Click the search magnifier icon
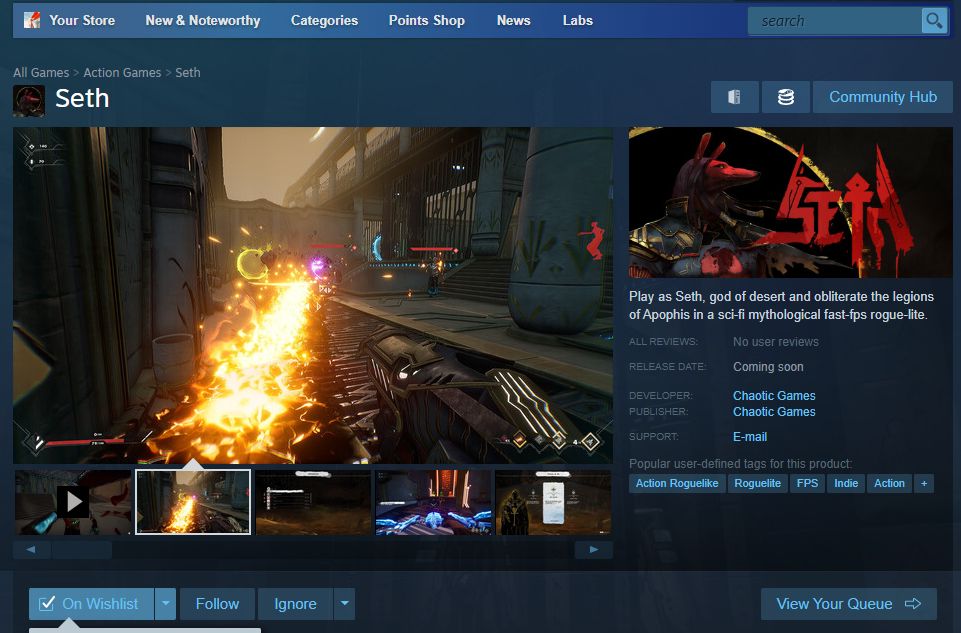 [x=934, y=21]
